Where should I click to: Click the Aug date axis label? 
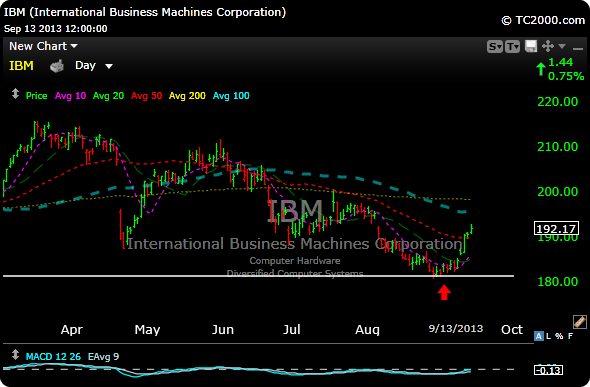point(367,330)
